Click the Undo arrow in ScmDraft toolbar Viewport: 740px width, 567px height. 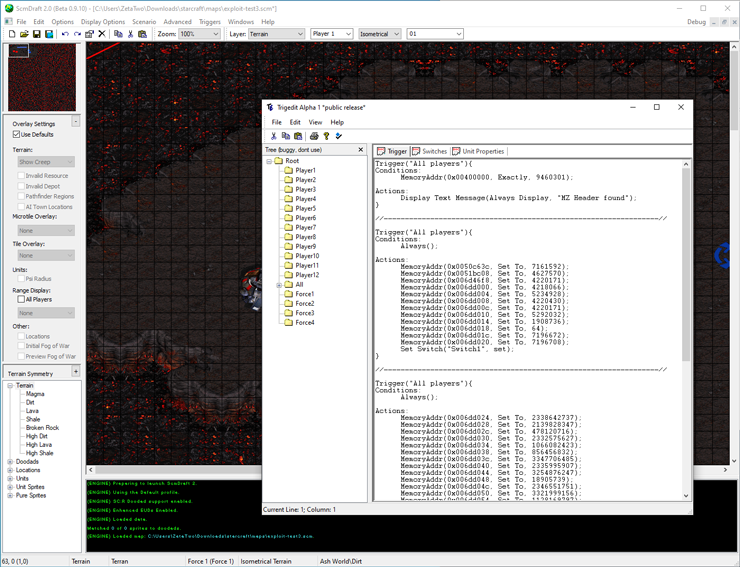65,34
